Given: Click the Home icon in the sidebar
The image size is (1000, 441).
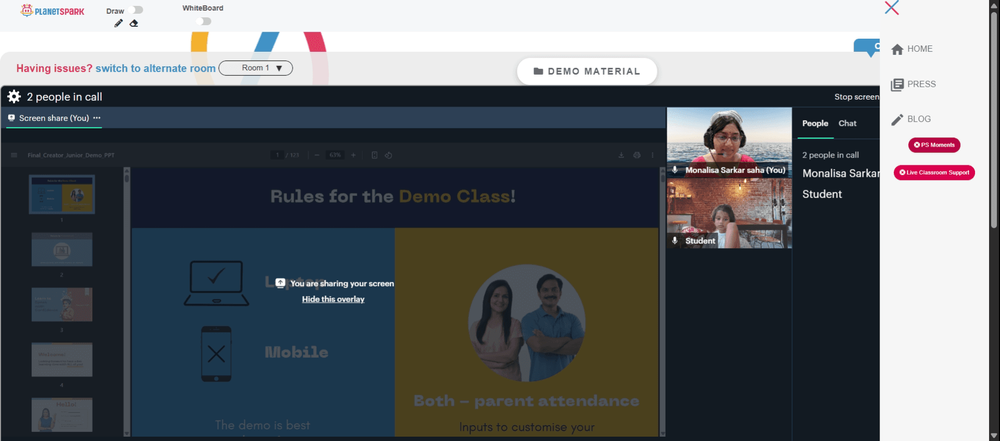Looking at the screenshot, I should pos(897,49).
